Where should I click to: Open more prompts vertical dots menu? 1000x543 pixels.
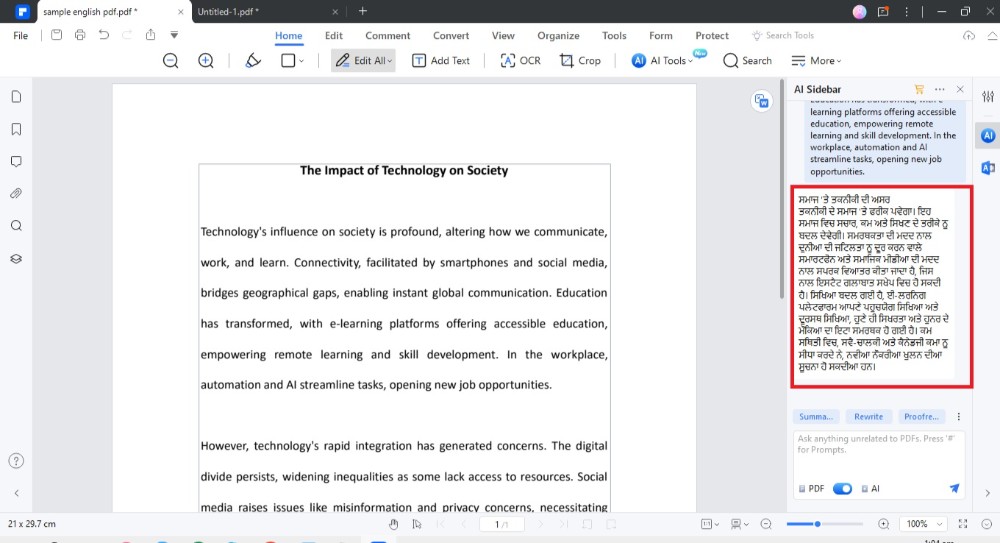click(959, 417)
